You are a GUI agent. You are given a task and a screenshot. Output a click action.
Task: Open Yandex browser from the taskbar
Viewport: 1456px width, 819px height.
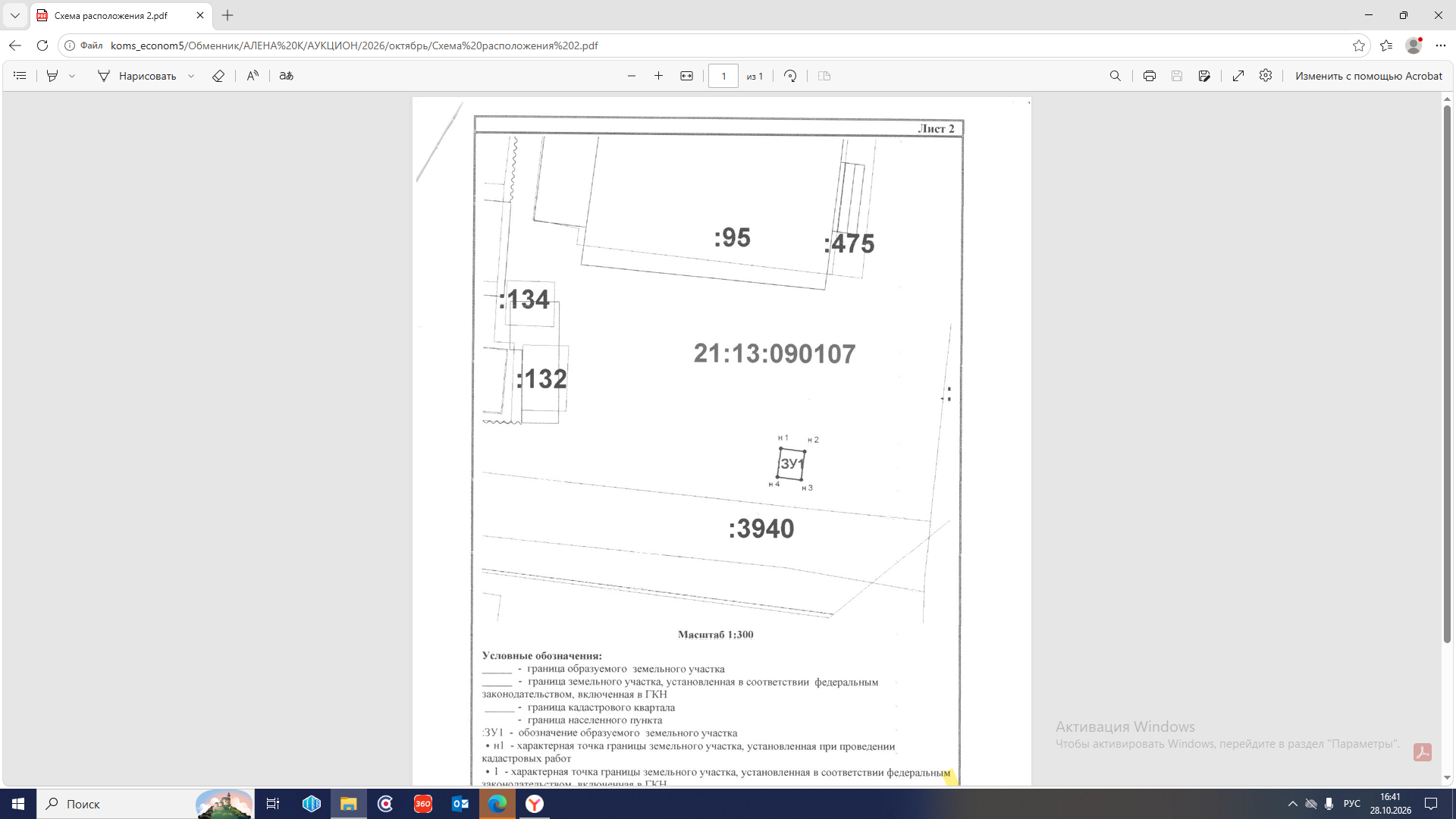(535, 804)
